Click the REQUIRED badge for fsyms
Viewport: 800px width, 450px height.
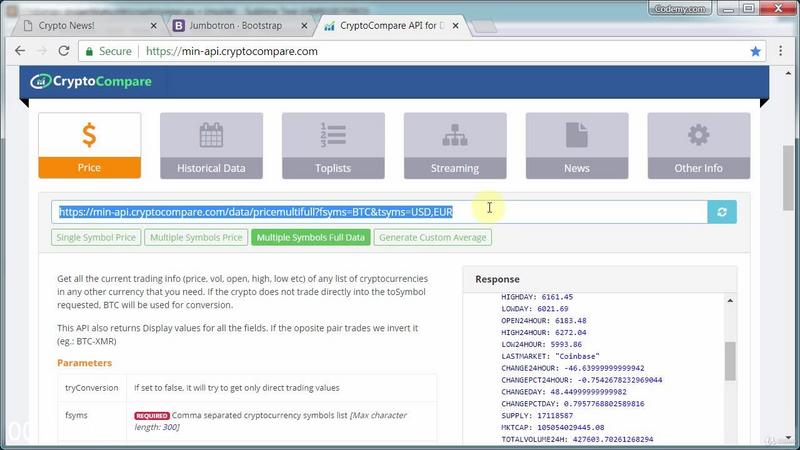(152, 416)
